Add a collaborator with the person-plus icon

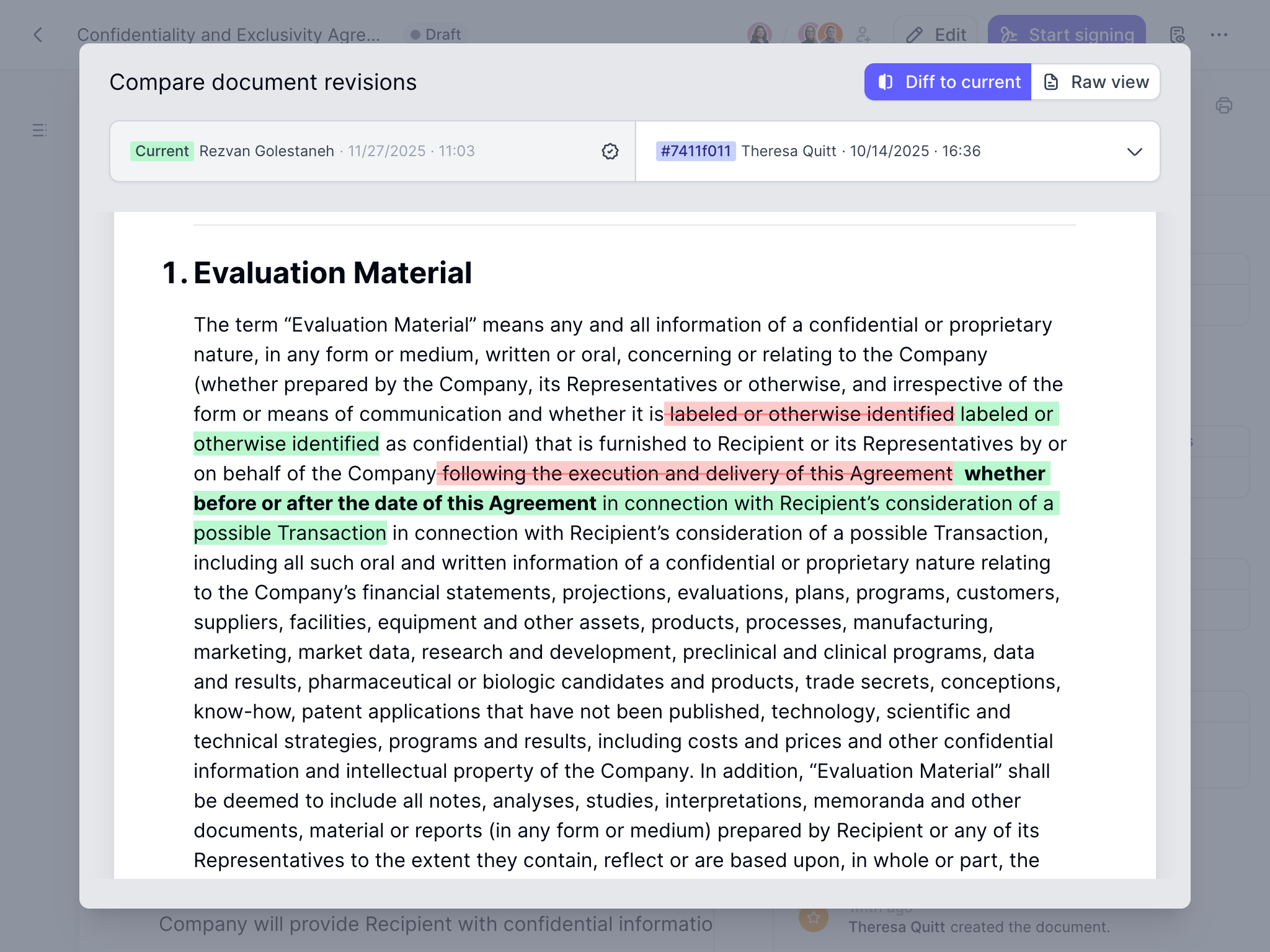click(864, 35)
